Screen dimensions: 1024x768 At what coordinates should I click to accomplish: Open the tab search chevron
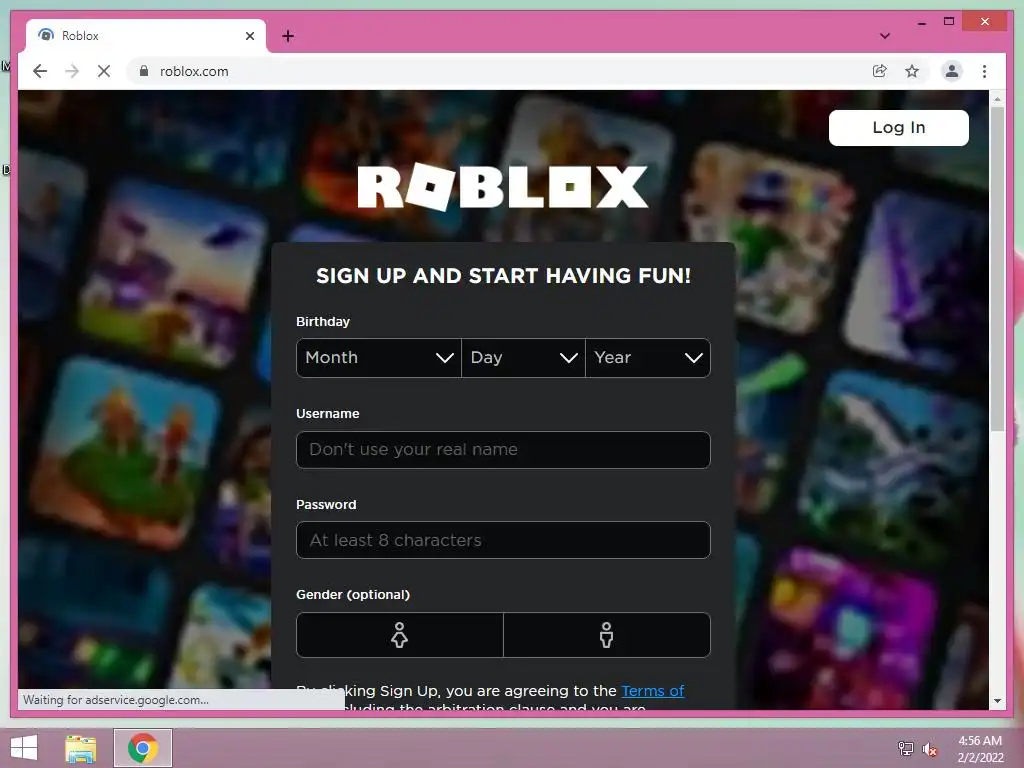[x=885, y=36]
